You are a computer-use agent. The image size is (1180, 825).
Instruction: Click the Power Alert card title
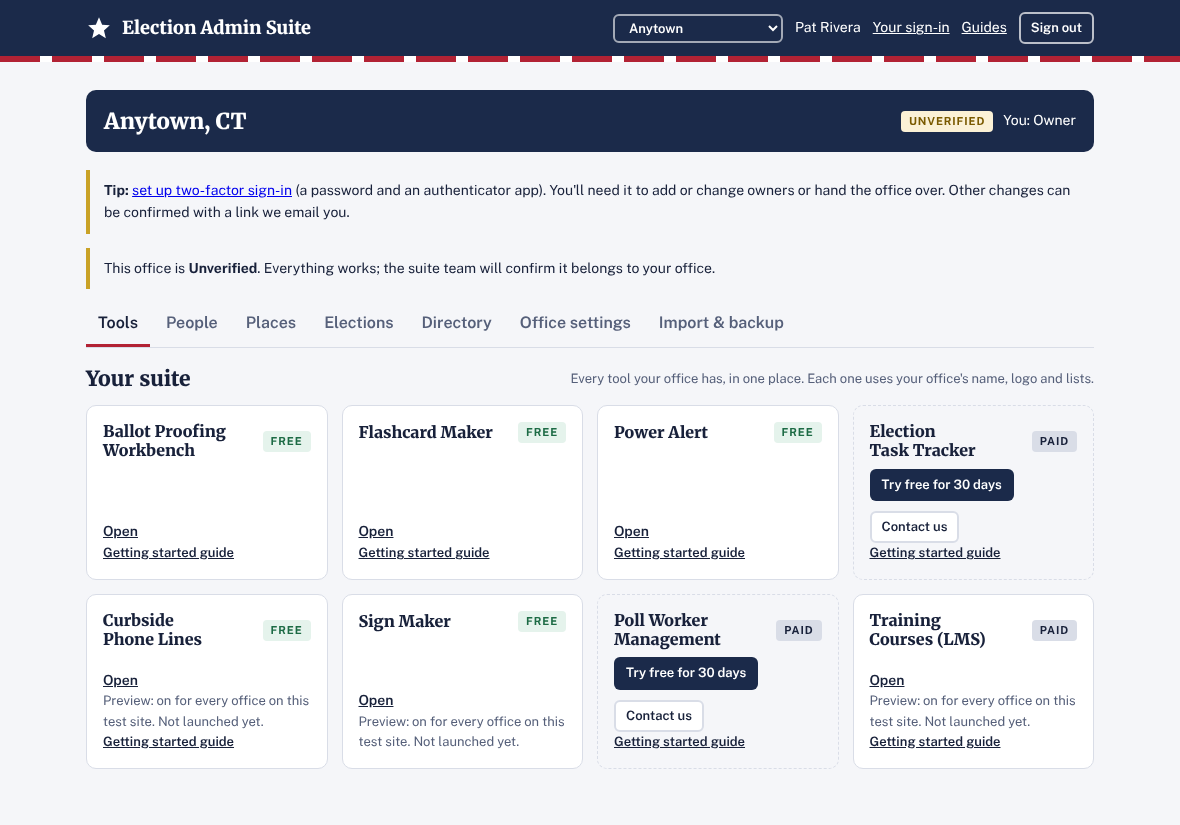pyautogui.click(x=661, y=432)
